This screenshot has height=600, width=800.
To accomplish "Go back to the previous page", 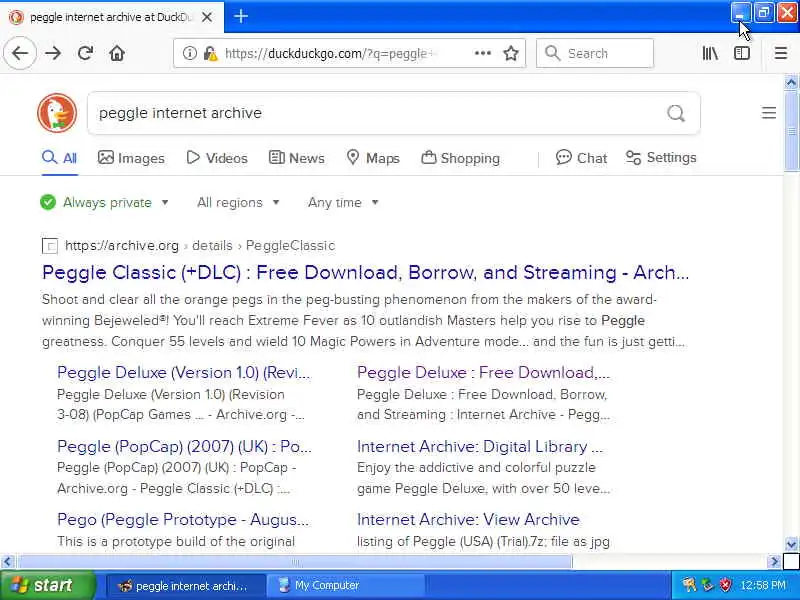I will pos(20,53).
